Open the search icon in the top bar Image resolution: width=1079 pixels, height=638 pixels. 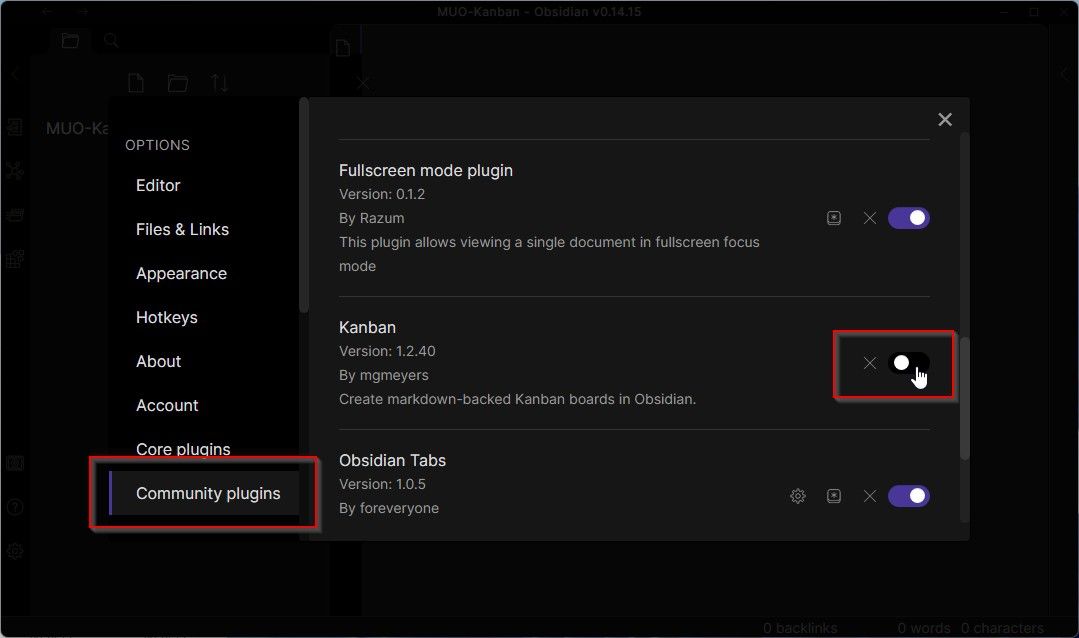110,40
